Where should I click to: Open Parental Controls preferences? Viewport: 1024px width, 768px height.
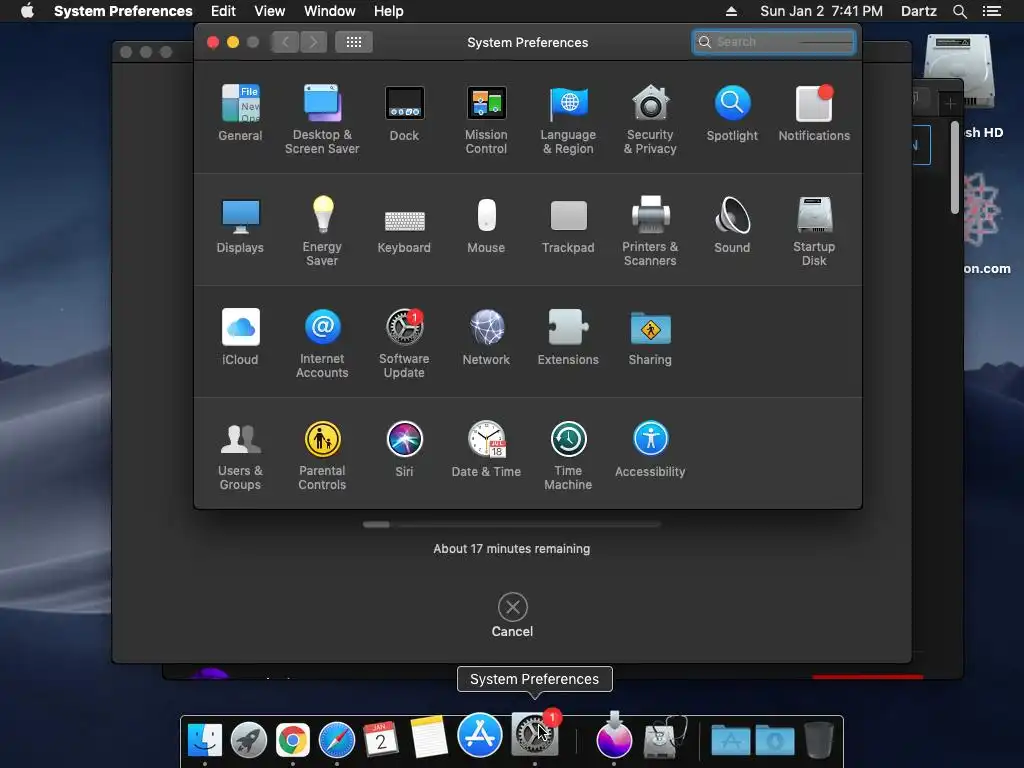point(322,455)
